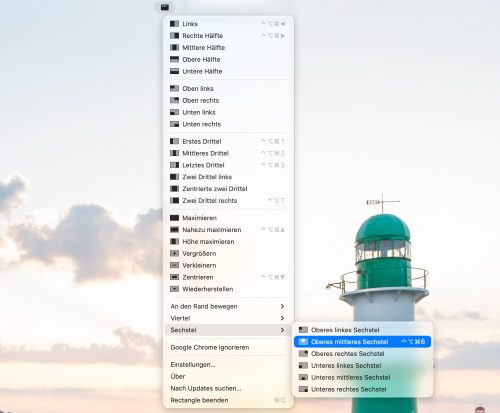
Task: Click the Unten rechts icon
Action: [x=174, y=124]
